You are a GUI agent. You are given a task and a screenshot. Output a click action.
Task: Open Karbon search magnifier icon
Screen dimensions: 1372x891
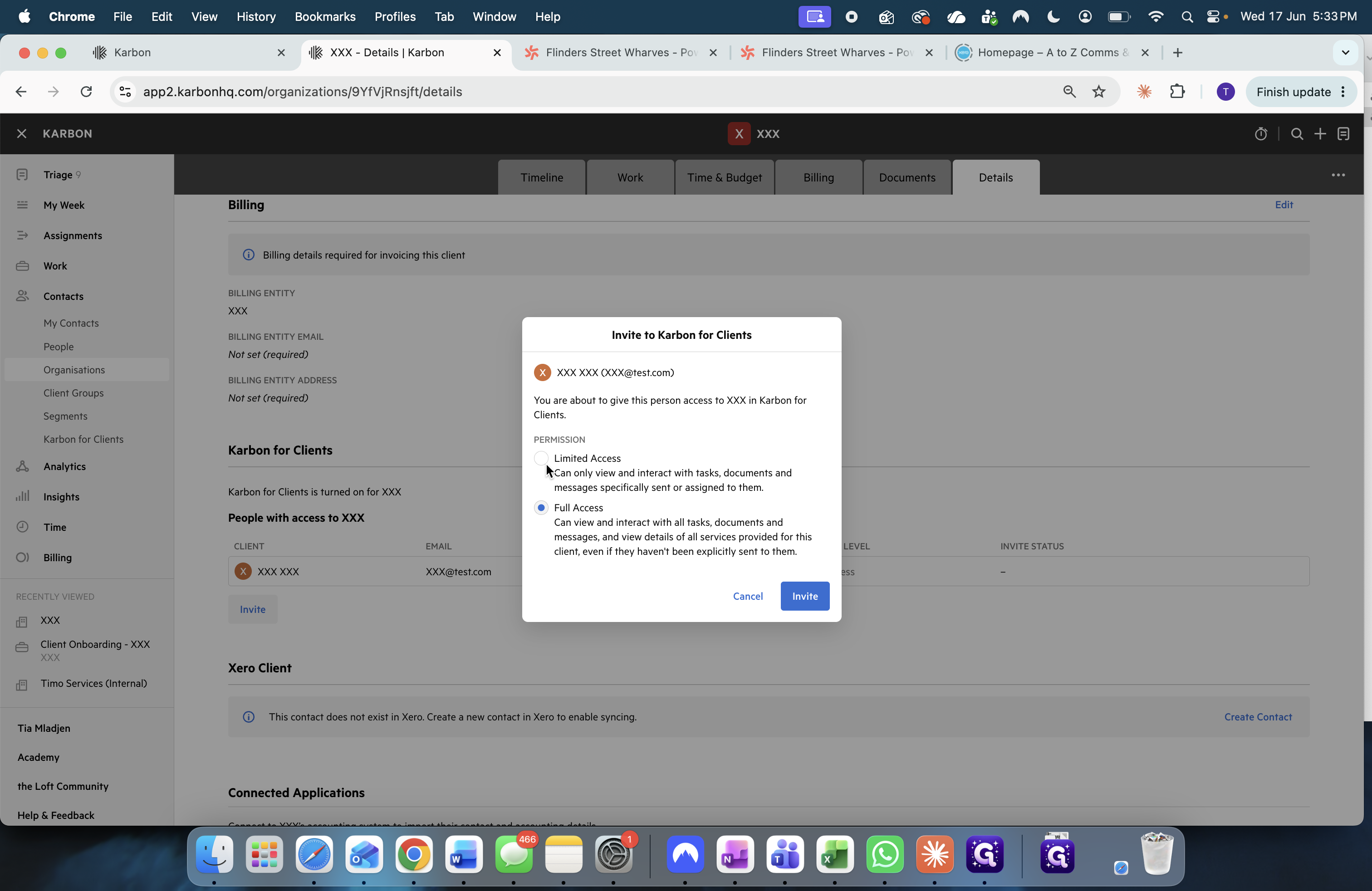[x=1297, y=134]
